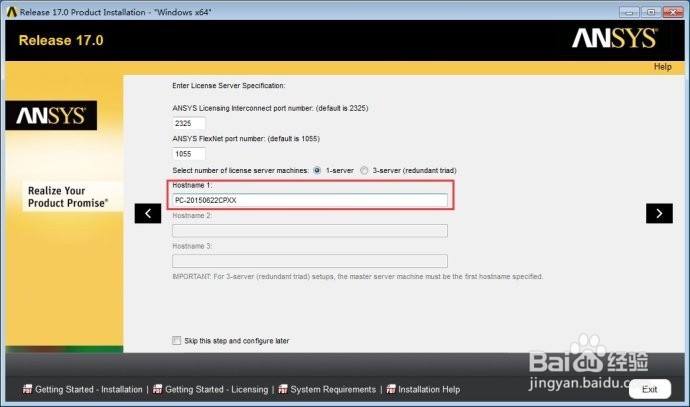
Task: Click PDF icon beside Getting Started - Licensing
Action: click(x=157, y=389)
